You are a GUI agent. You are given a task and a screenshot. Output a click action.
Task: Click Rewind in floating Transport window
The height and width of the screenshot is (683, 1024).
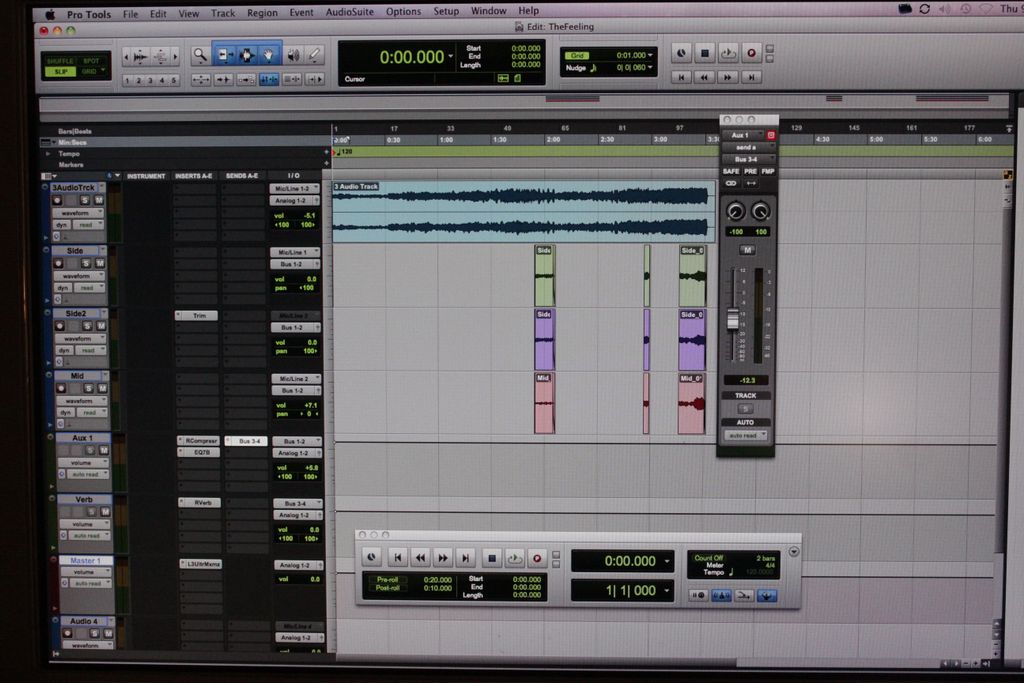[420, 558]
